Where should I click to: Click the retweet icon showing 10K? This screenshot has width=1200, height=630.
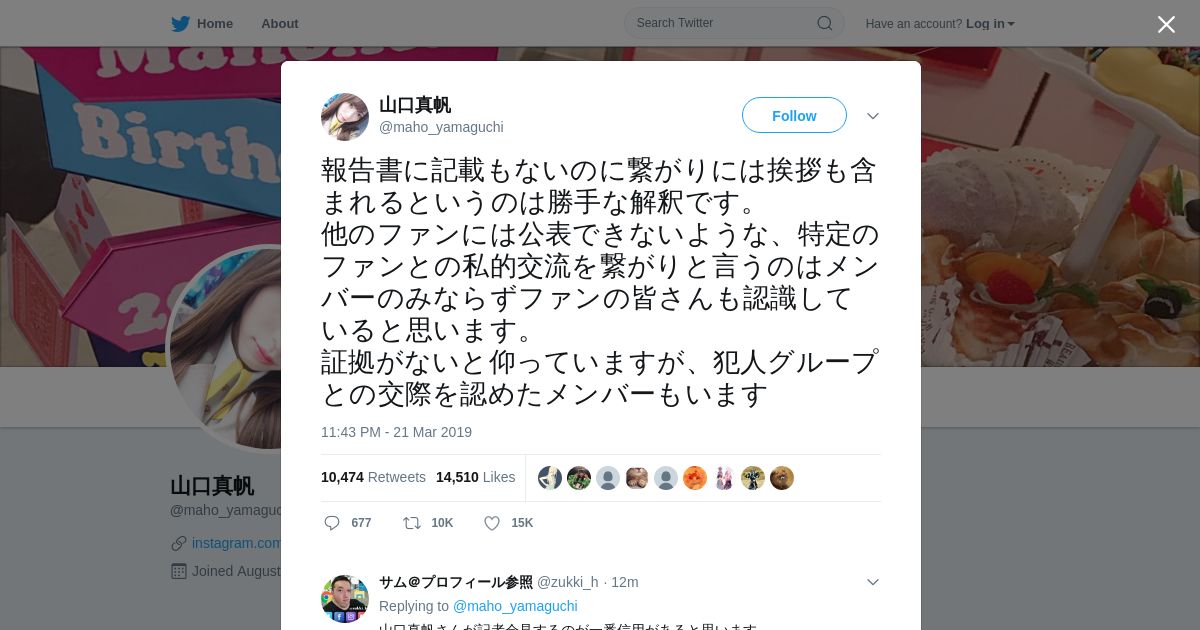pyautogui.click(x=411, y=523)
